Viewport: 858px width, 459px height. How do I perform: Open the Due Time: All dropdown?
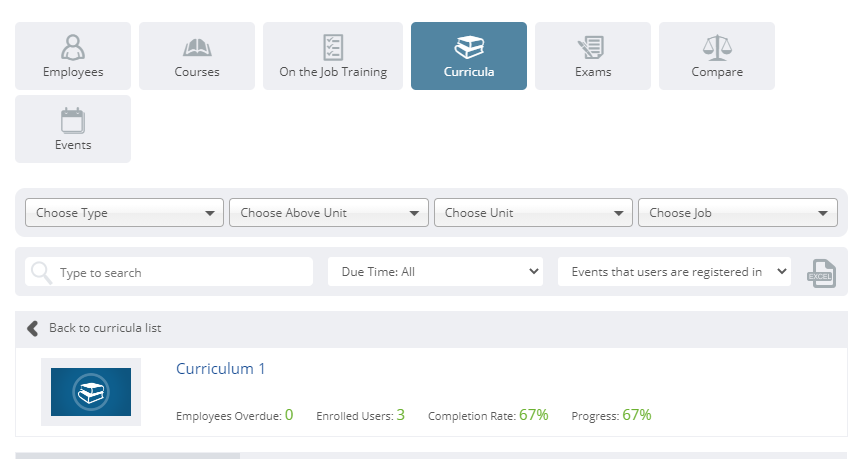[x=436, y=272]
